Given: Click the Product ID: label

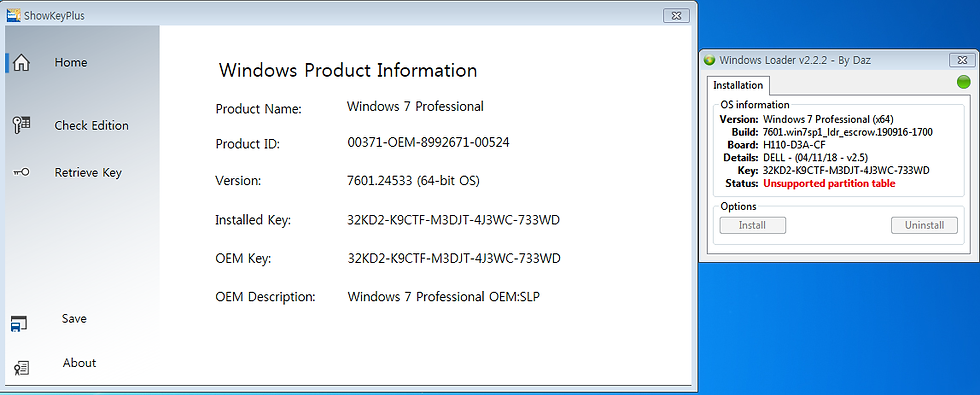Looking at the screenshot, I should [x=248, y=144].
